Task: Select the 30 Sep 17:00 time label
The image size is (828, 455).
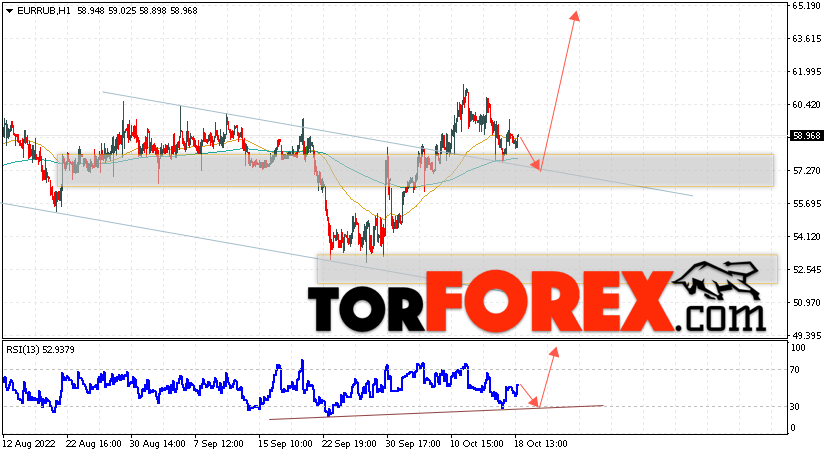Action: 413,444
